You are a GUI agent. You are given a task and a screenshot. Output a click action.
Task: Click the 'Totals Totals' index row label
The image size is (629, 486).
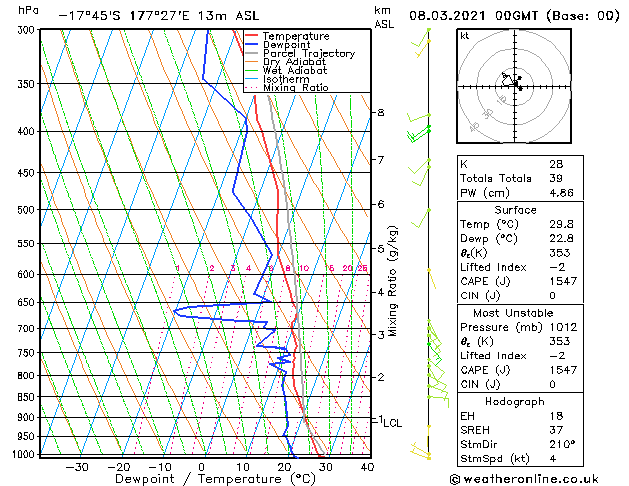pos(495,178)
